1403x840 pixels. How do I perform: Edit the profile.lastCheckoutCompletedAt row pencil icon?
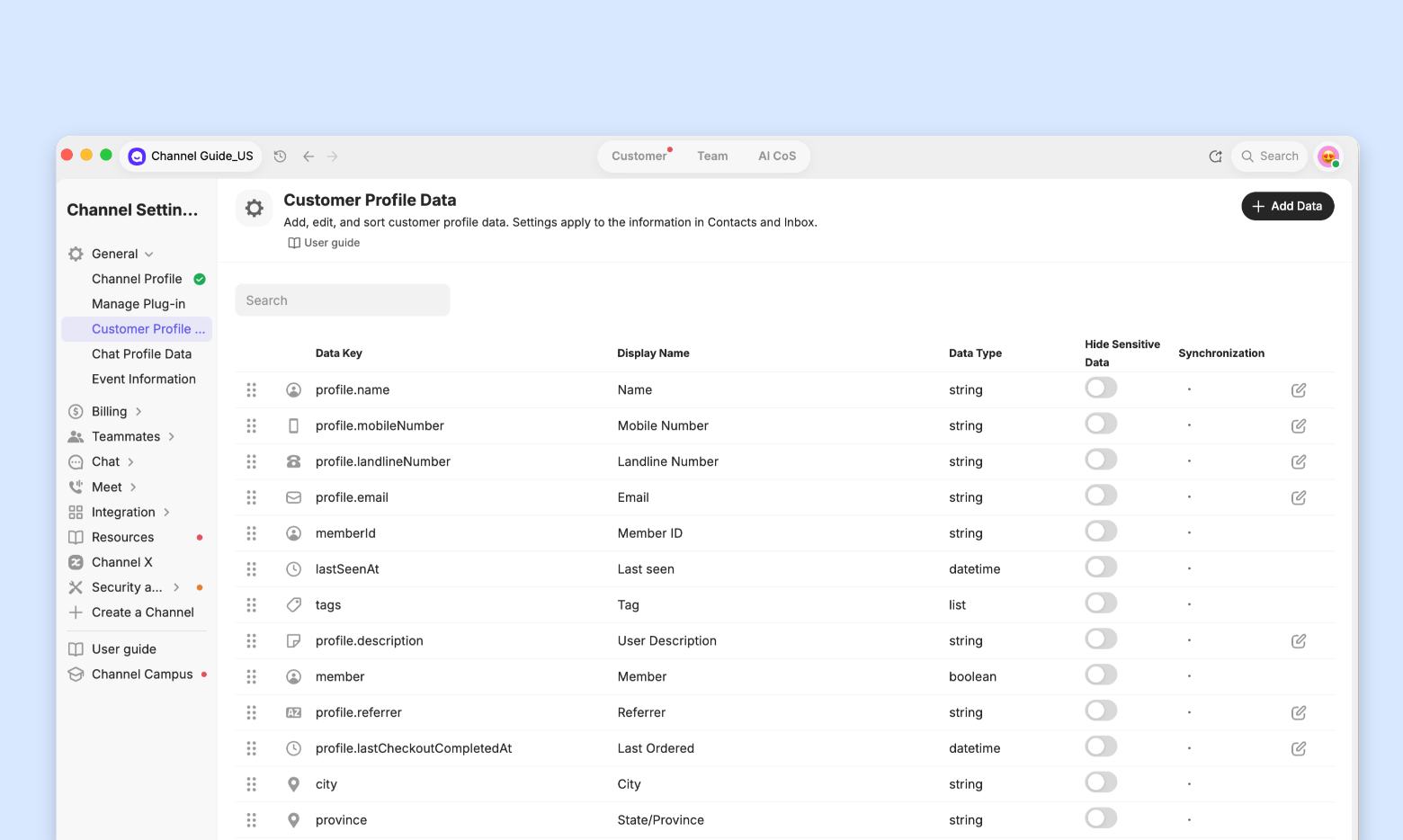(1299, 748)
